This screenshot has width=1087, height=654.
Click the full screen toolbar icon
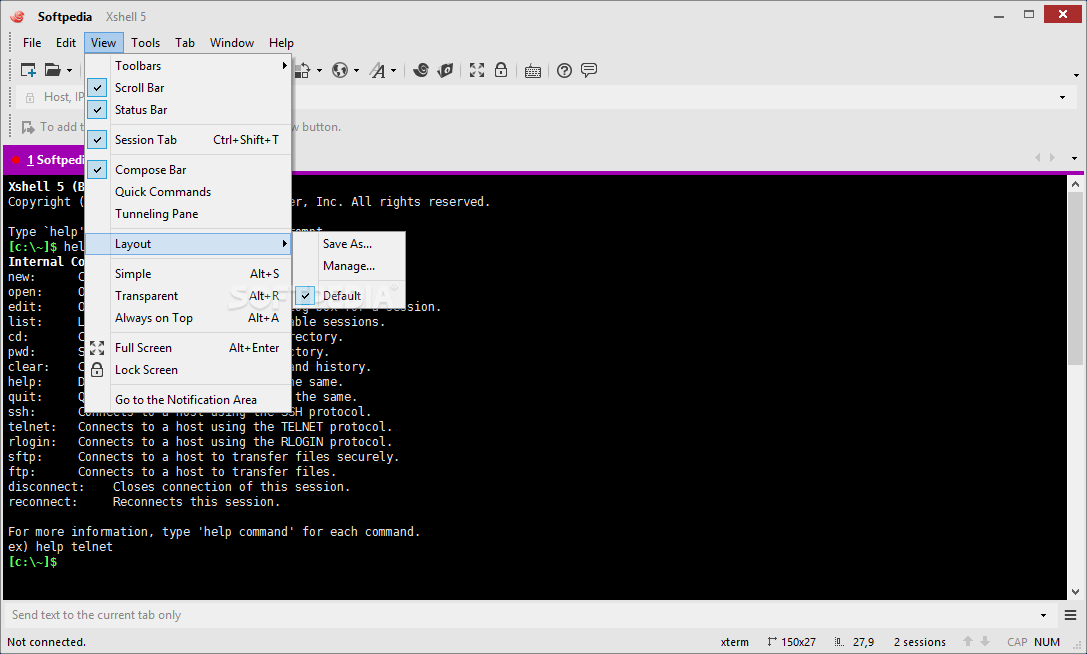click(x=477, y=70)
